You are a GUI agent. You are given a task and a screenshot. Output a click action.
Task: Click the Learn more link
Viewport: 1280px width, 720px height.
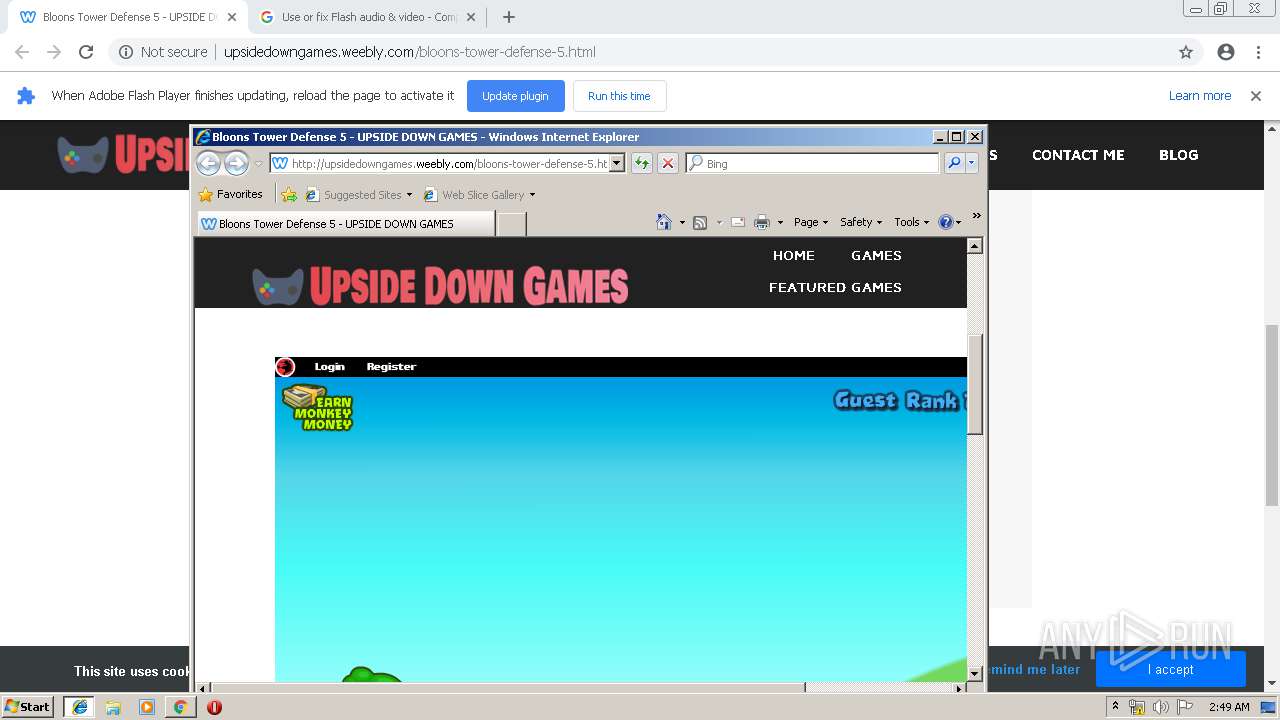point(1200,96)
